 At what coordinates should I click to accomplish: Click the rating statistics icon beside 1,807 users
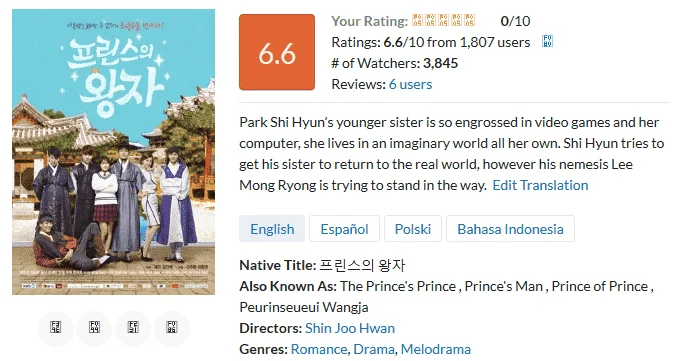pyautogui.click(x=548, y=41)
